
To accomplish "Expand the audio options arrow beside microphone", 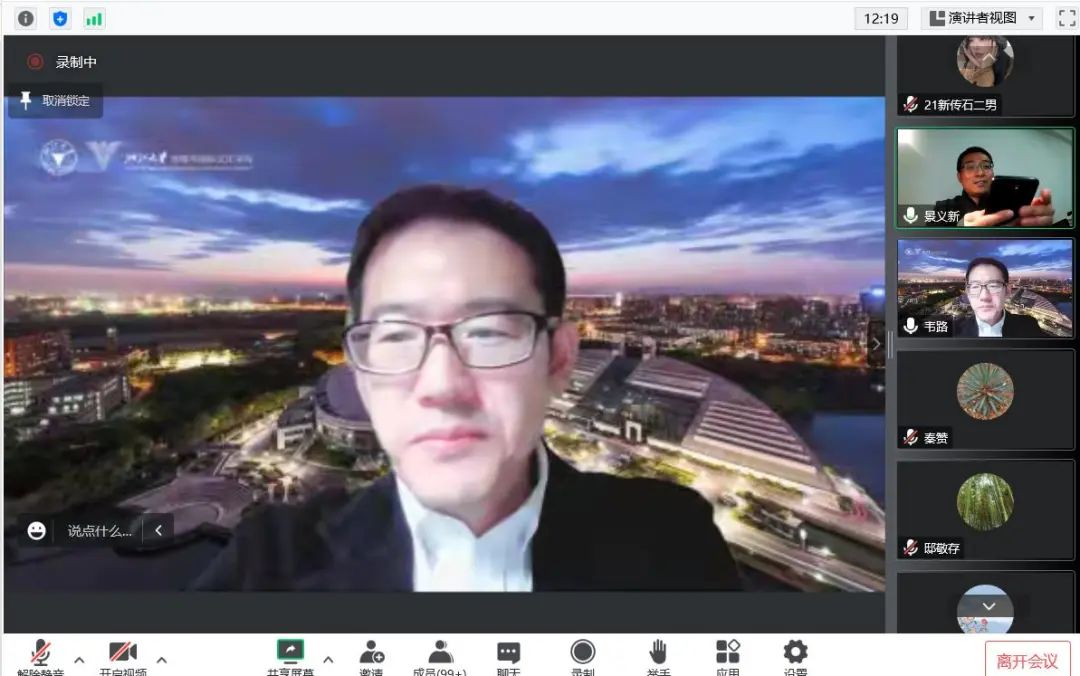I will pos(80,660).
